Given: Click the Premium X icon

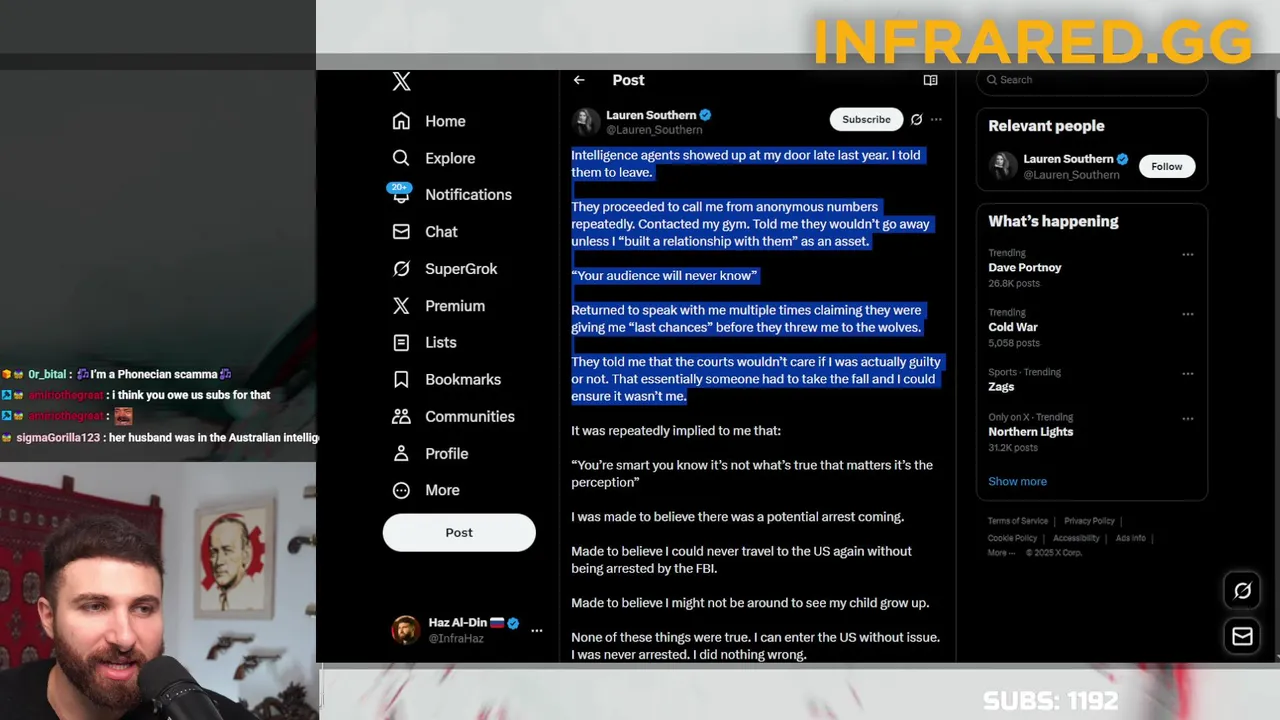Looking at the screenshot, I should pos(401,306).
